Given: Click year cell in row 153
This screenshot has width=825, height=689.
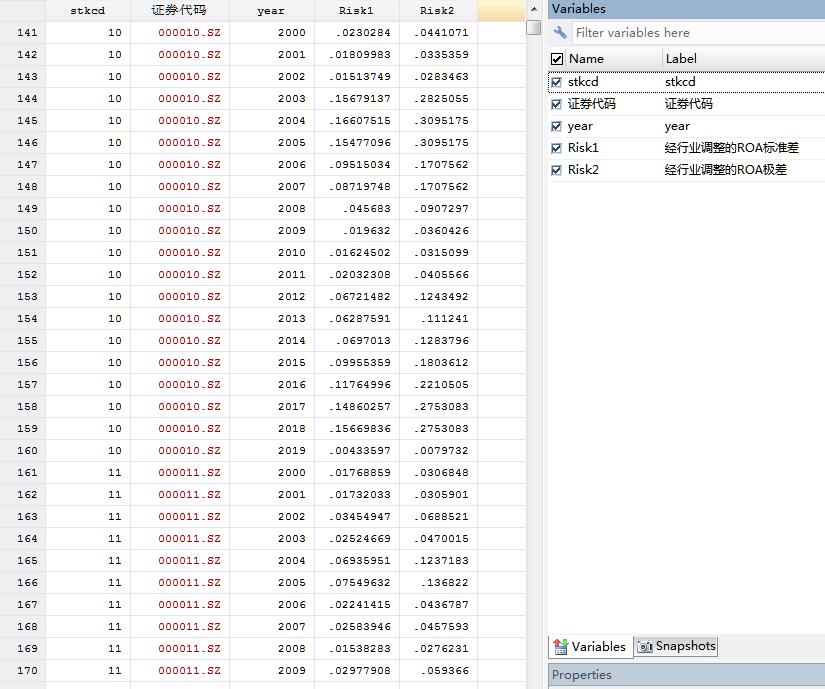Looking at the screenshot, I should (x=271, y=297).
